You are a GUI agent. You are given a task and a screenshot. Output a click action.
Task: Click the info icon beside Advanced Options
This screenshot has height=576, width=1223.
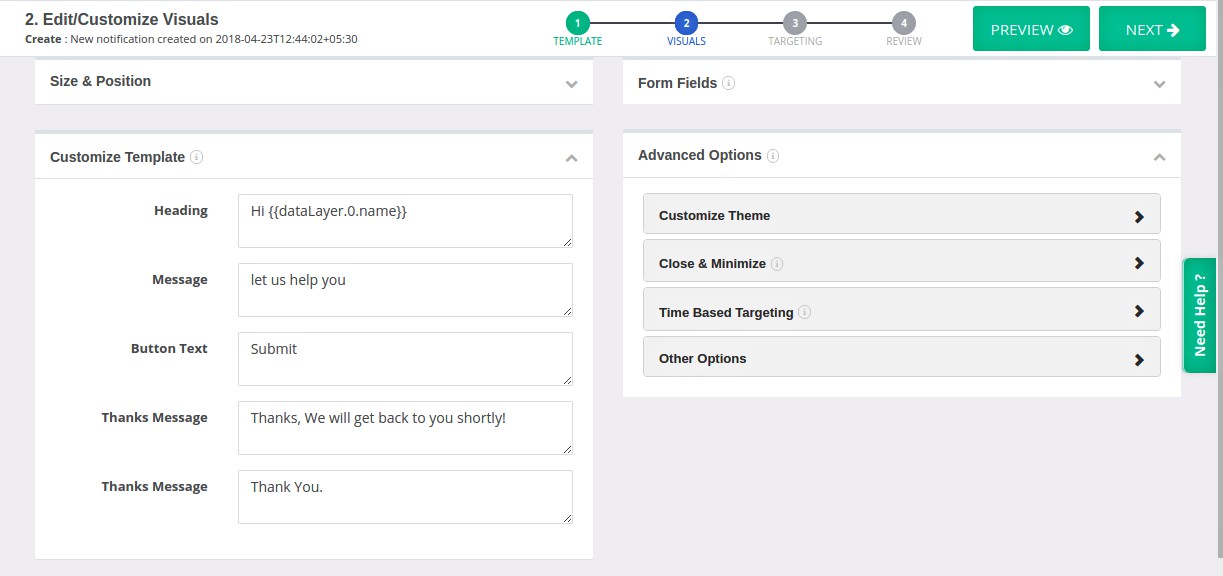773,156
